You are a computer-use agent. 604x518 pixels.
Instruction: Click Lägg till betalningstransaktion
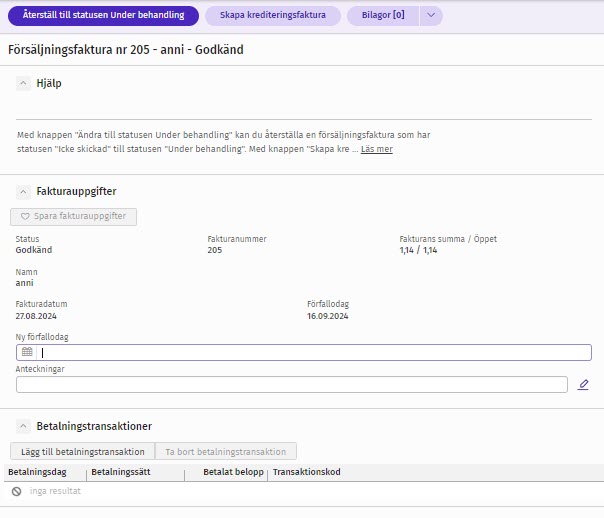click(x=82, y=451)
